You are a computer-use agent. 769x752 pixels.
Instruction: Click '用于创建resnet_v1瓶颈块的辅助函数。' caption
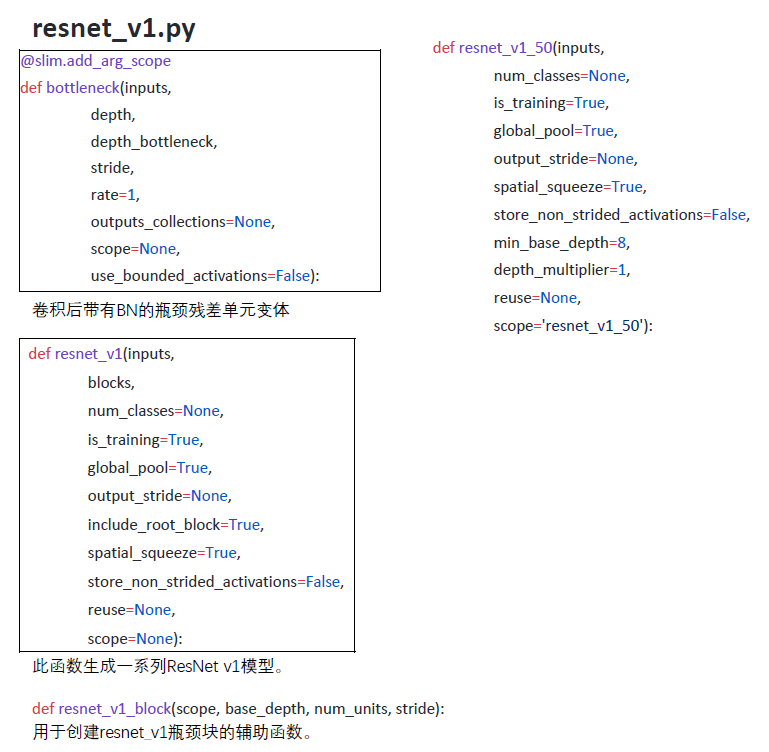tap(172, 732)
